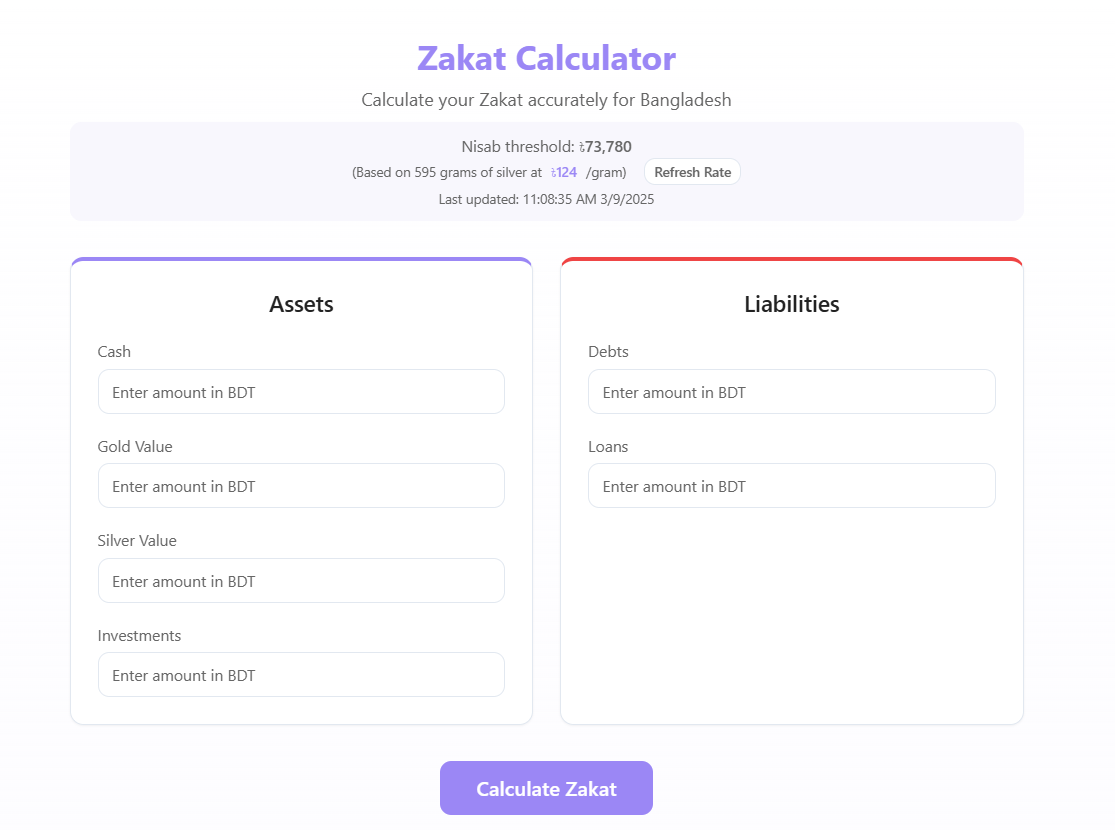Focus the Debts amount input field
Viewport: 1115px width, 830px height.
click(x=791, y=392)
